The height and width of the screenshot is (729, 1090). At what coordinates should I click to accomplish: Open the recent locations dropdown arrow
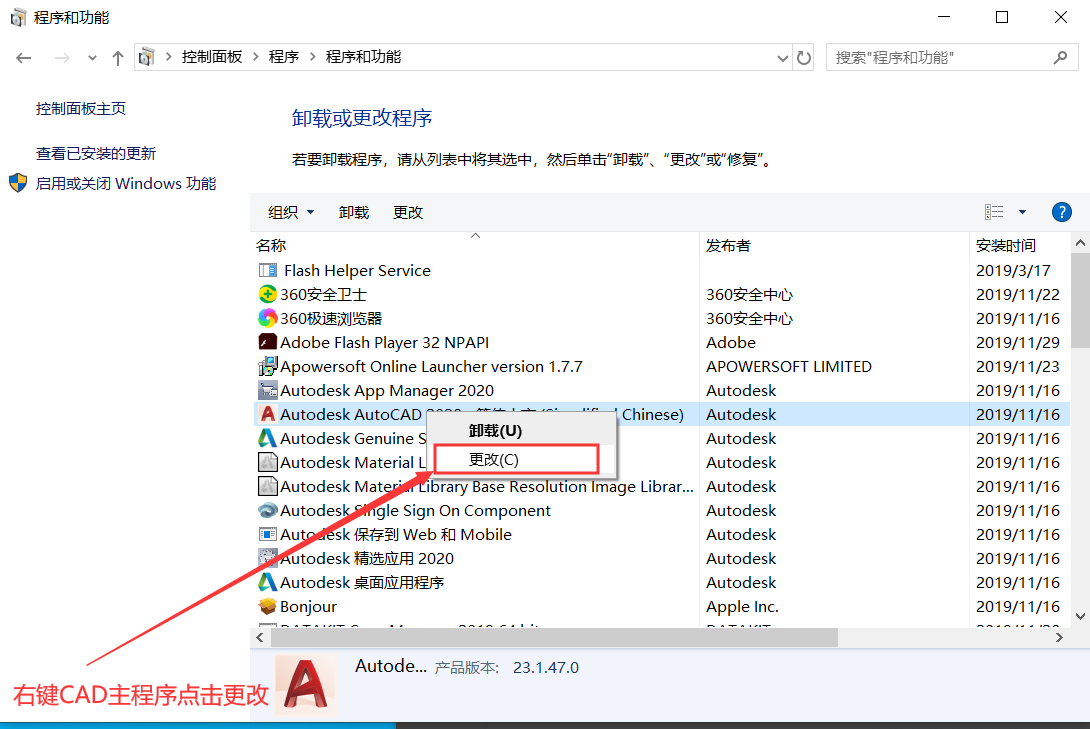[x=92, y=58]
